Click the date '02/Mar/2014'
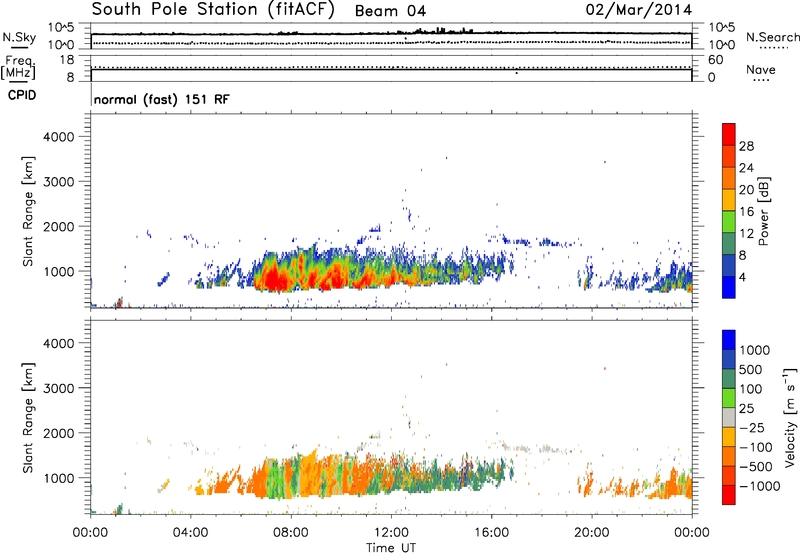 pyautogui.click(x=639, y=10)
